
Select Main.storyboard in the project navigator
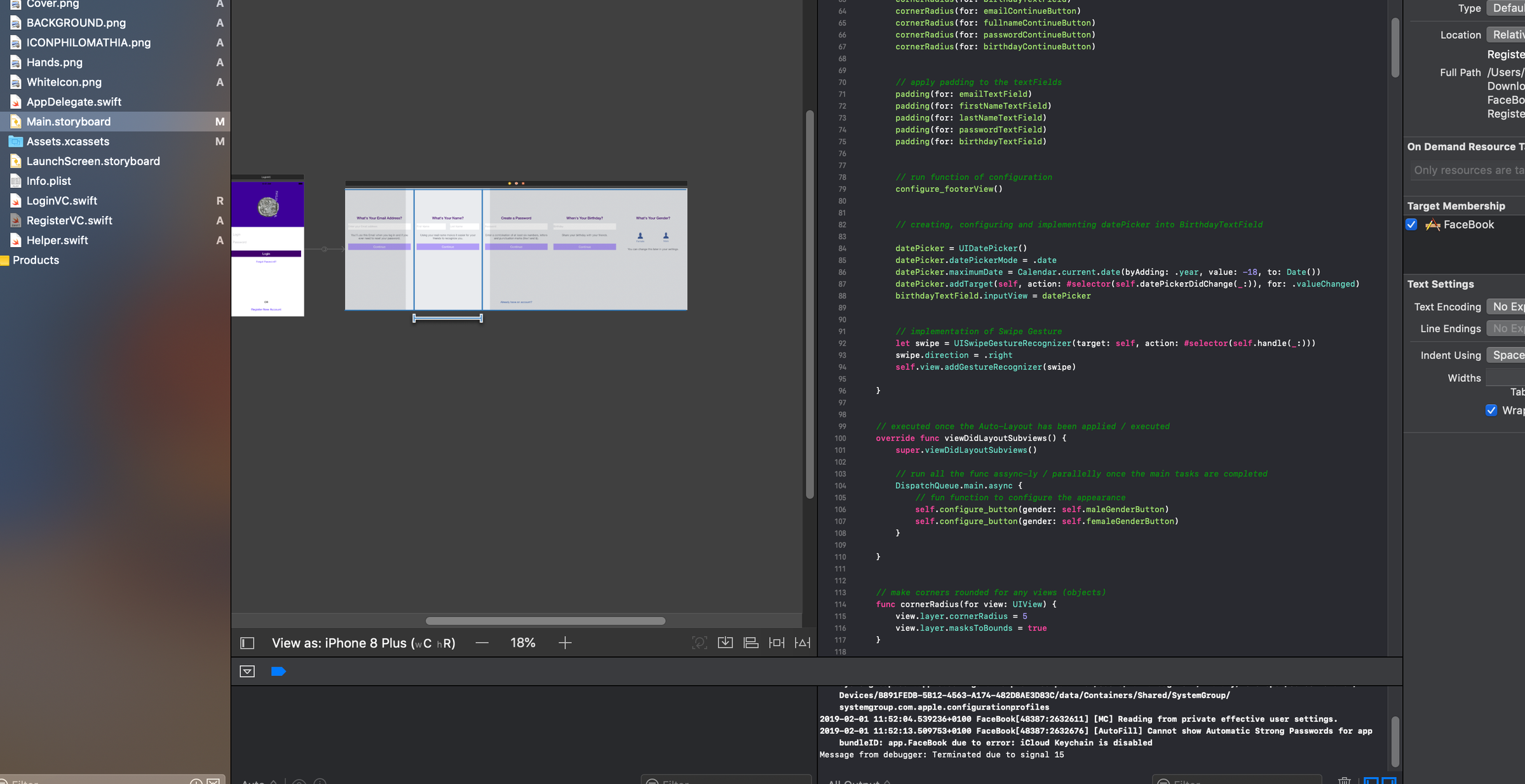[69, 121]
